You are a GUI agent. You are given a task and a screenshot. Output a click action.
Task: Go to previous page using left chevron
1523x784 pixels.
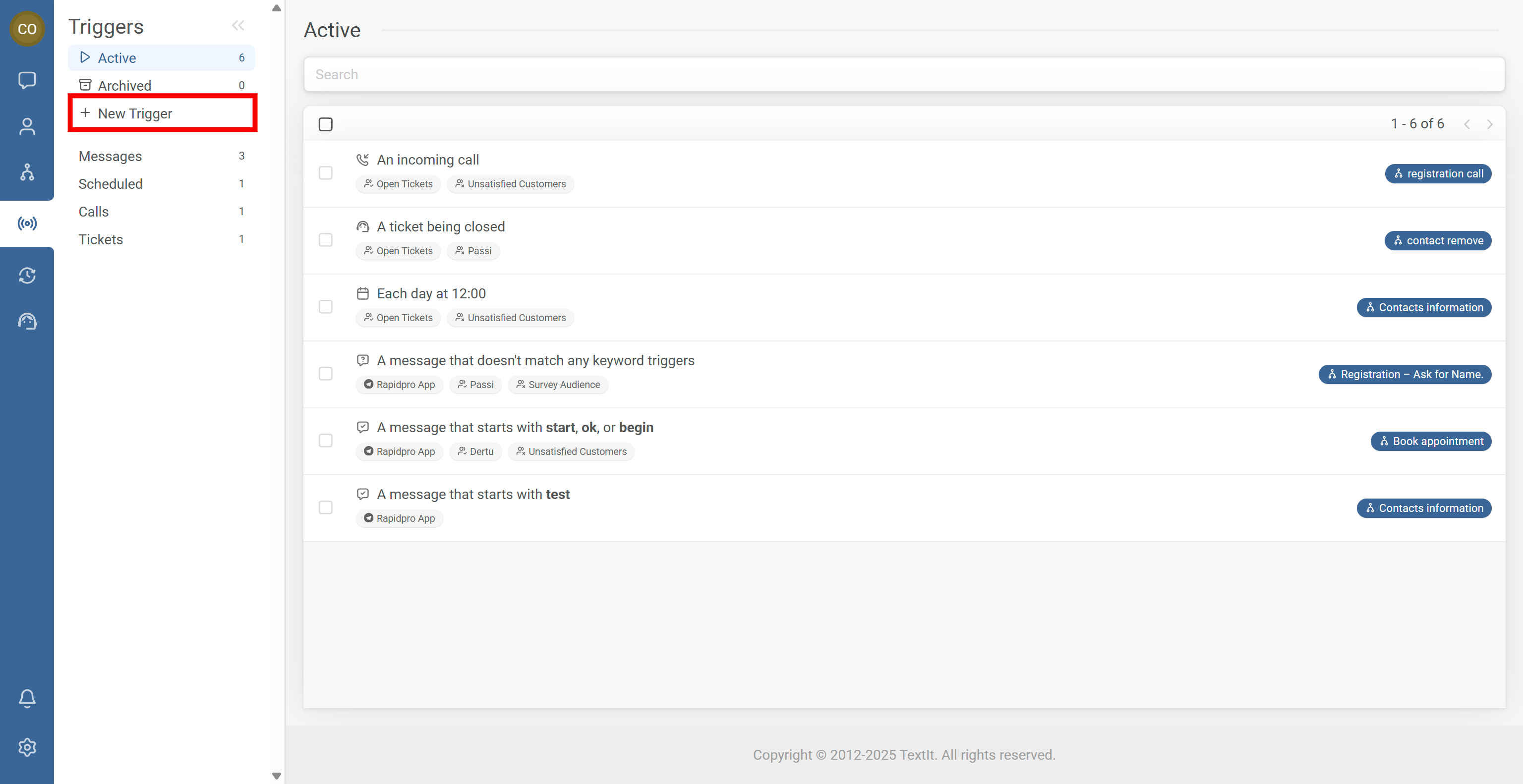[x=1467, y=124]
